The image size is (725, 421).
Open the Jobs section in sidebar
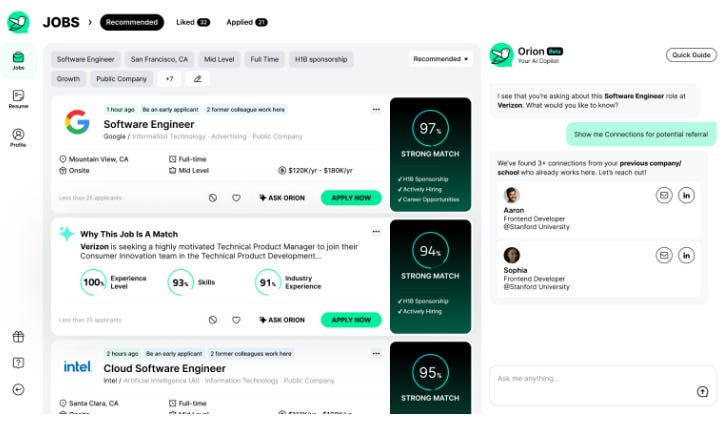click(x=18, y=61)
